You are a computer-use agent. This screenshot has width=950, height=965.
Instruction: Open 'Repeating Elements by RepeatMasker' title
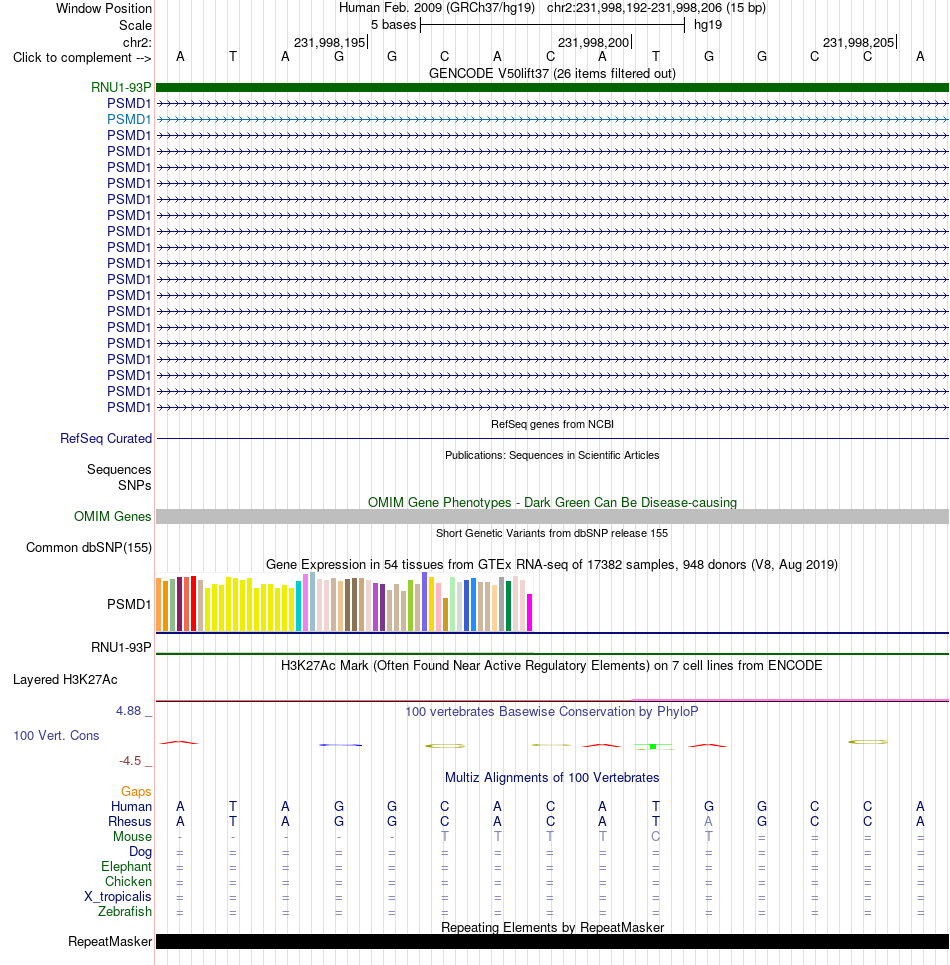(x=552, y=927)
